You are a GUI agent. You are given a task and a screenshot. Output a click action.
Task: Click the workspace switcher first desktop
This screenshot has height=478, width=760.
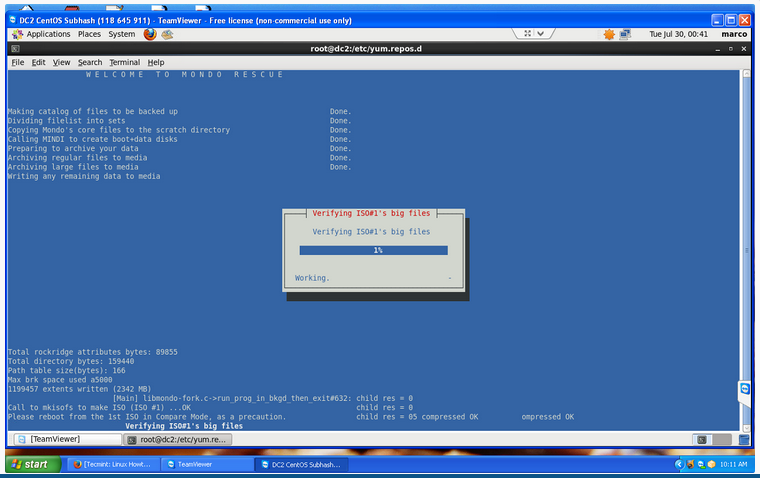click(x=702, y=440)
